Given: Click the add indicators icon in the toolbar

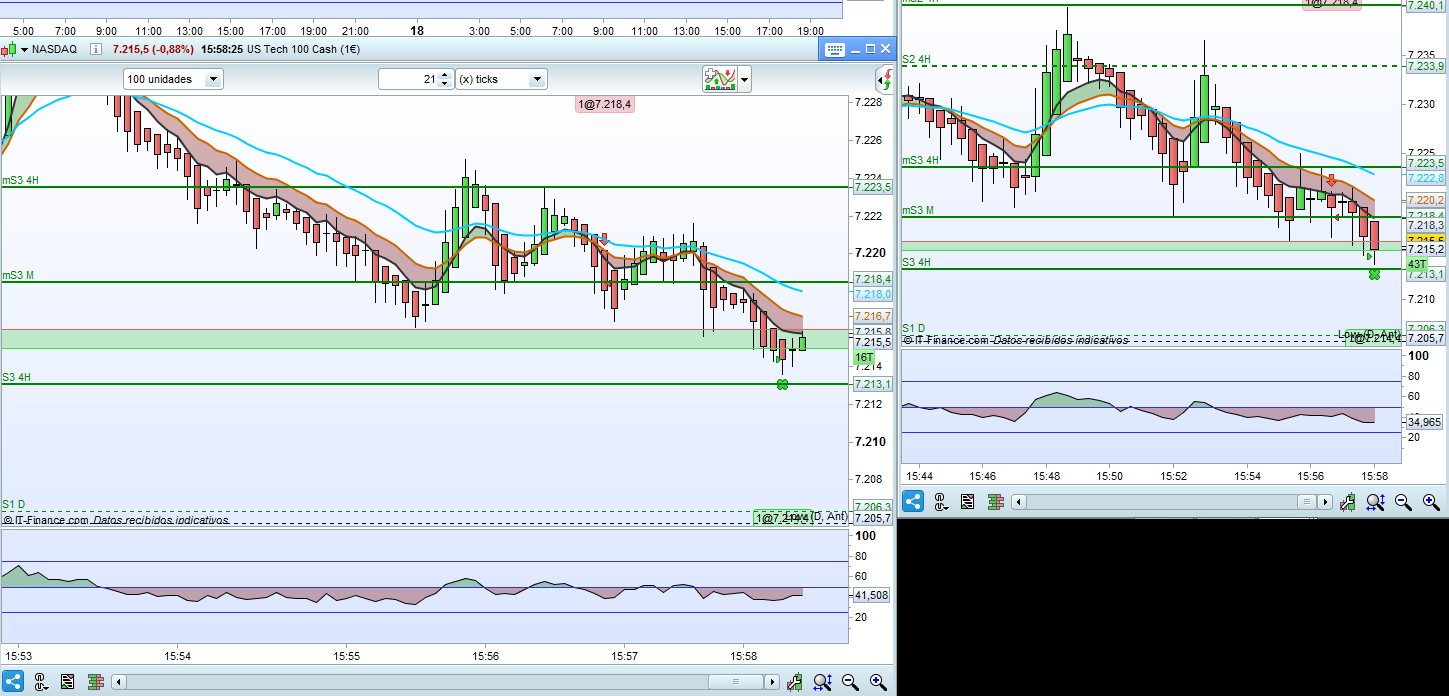Looking at the screenshot, I should coord(720,79).
